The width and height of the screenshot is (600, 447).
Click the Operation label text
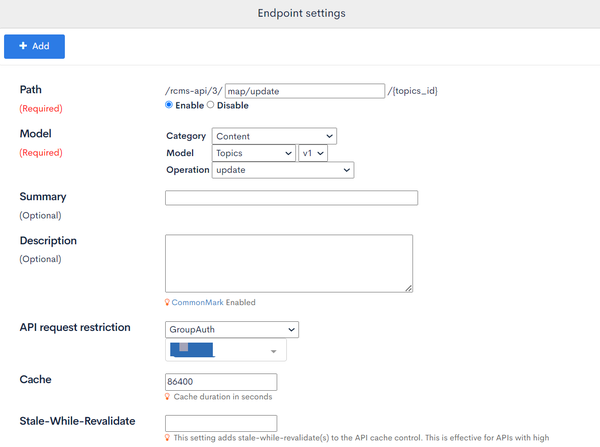point(188,170)
